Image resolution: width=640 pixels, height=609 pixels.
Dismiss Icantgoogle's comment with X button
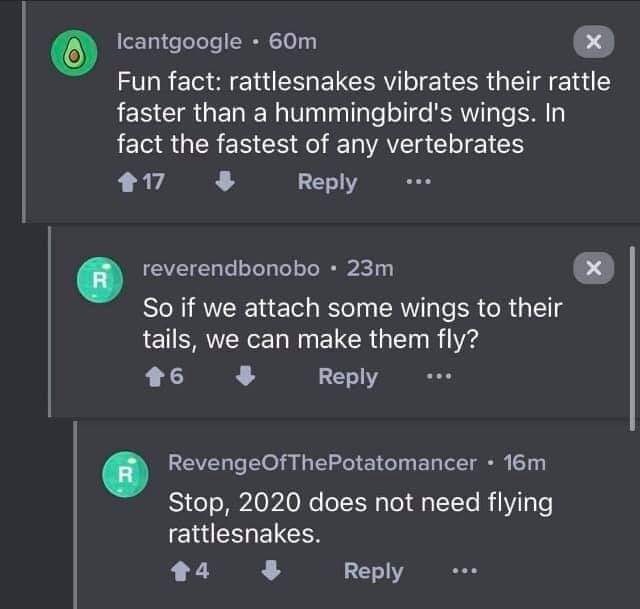[x=592, y=42]
